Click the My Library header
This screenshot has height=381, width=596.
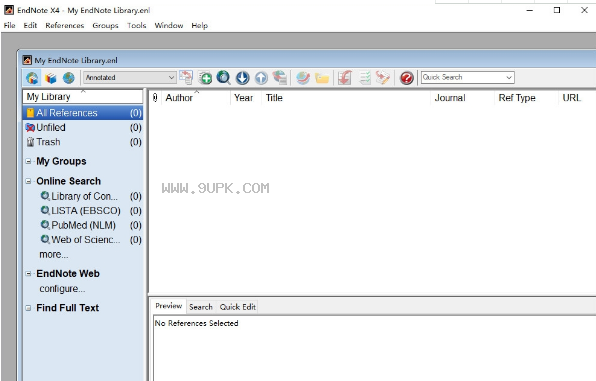coord(82,97)
